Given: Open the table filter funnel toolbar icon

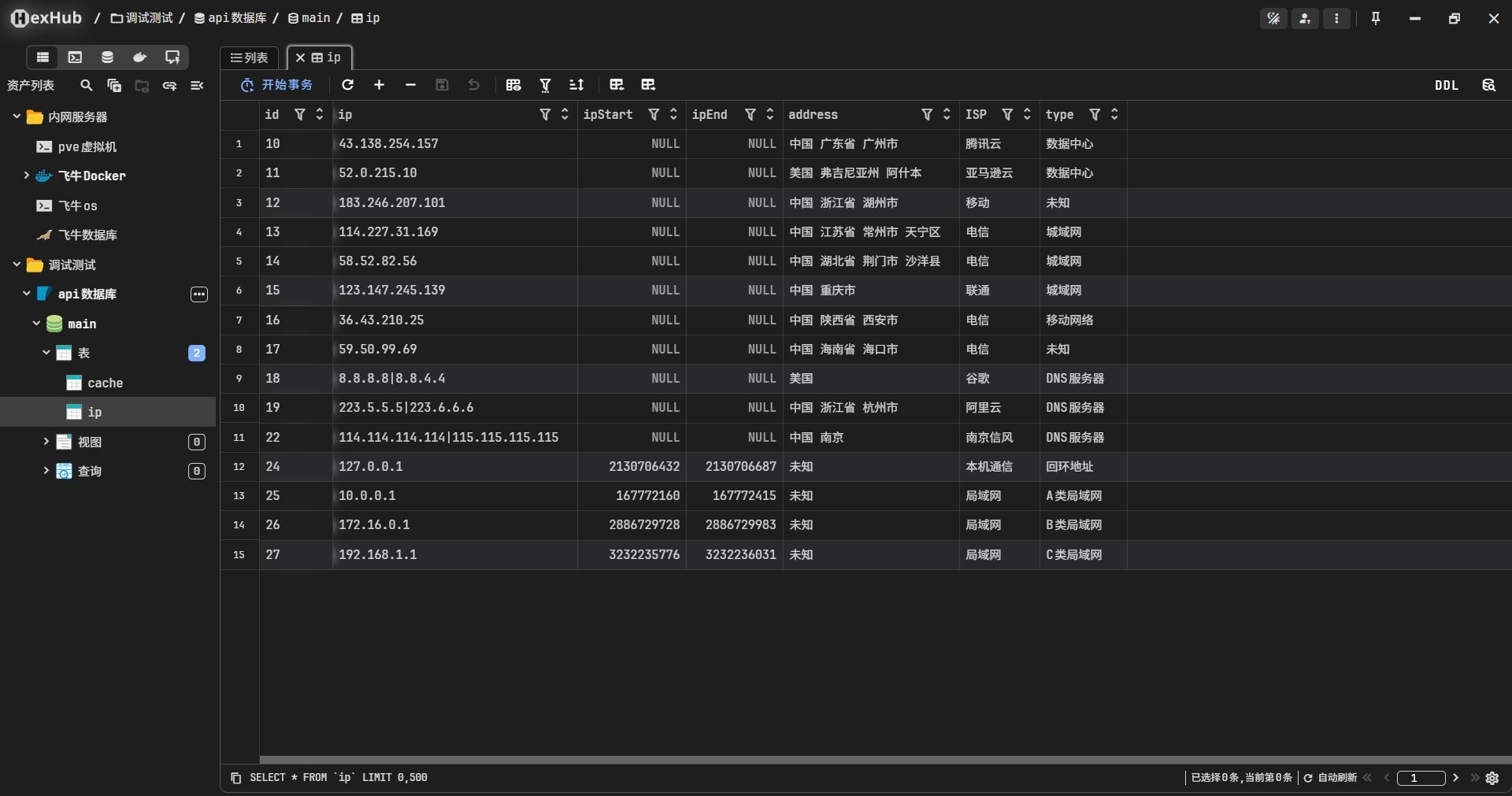Looking at the screenshot, I should 545,84.
